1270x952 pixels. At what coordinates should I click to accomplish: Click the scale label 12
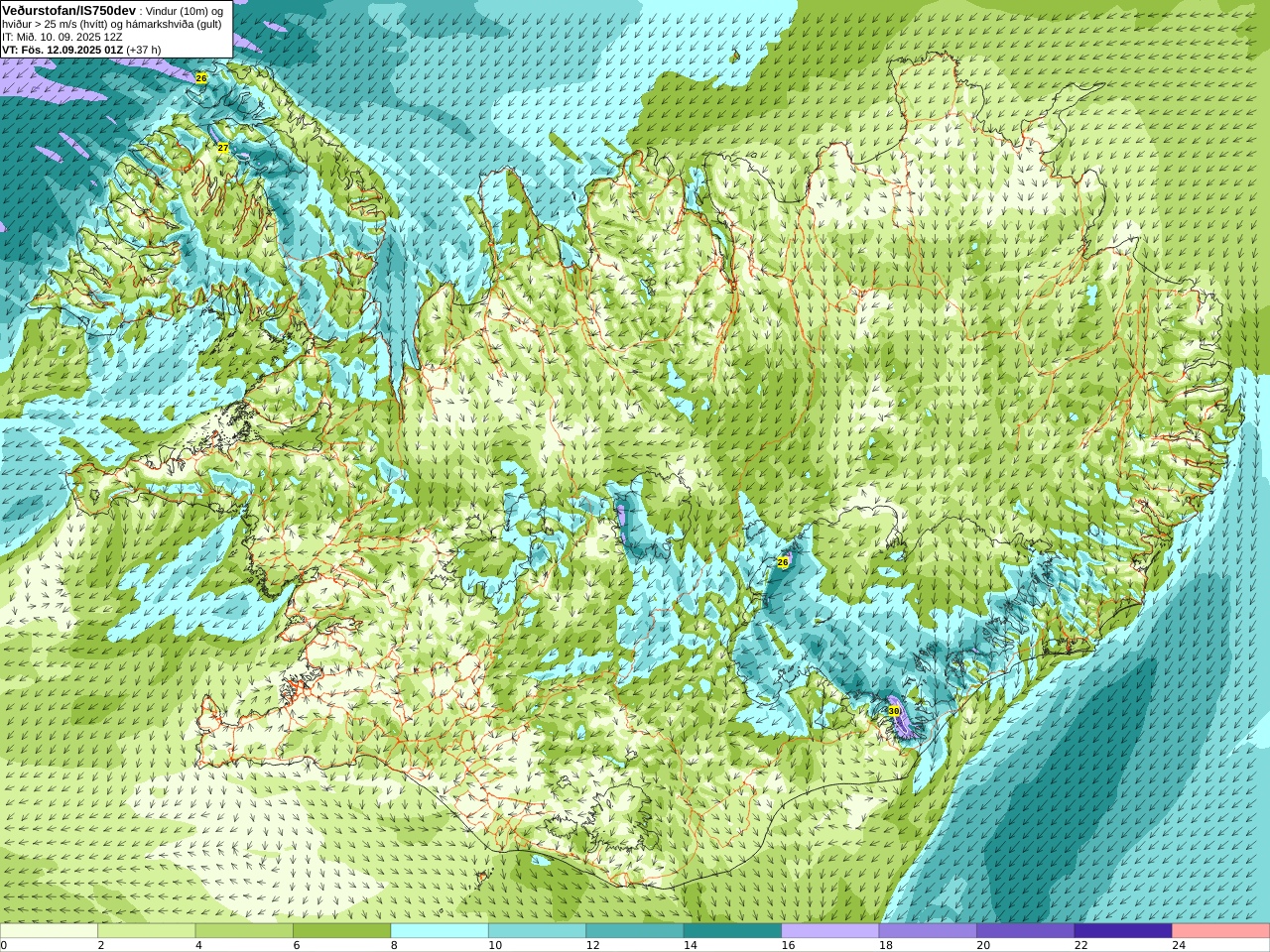click(592, 945)
